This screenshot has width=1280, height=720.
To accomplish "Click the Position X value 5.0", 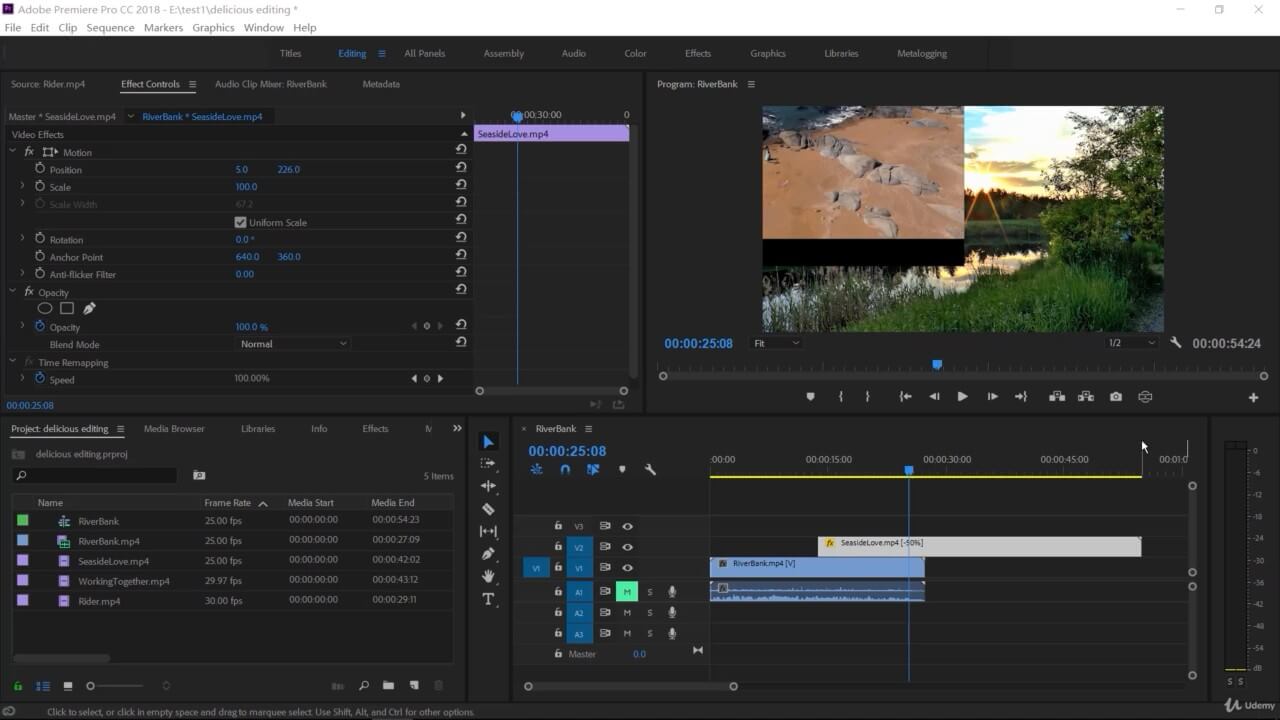I will coord(241,169).
